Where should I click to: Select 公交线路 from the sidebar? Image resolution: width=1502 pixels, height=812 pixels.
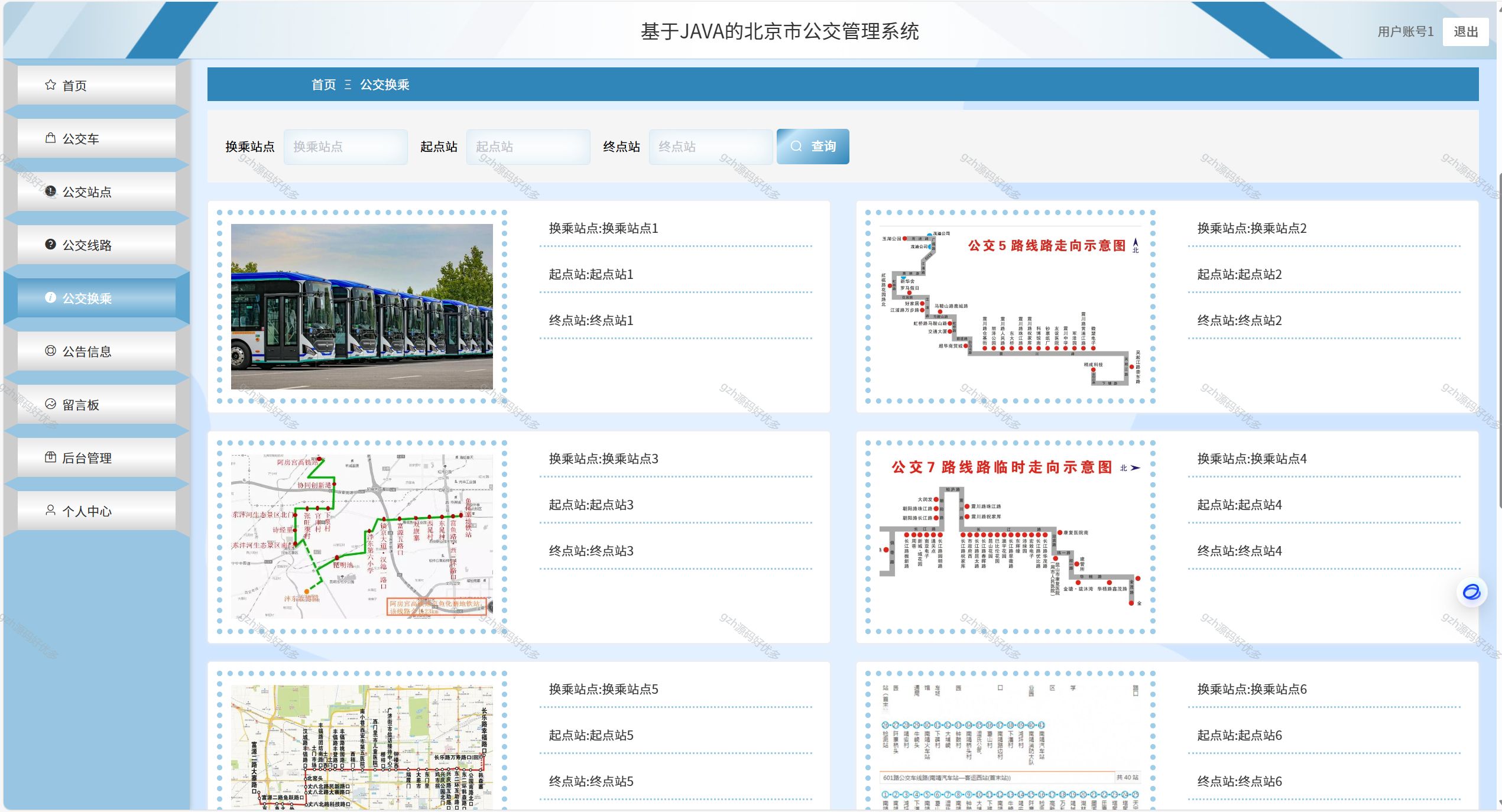pos(96,245)
